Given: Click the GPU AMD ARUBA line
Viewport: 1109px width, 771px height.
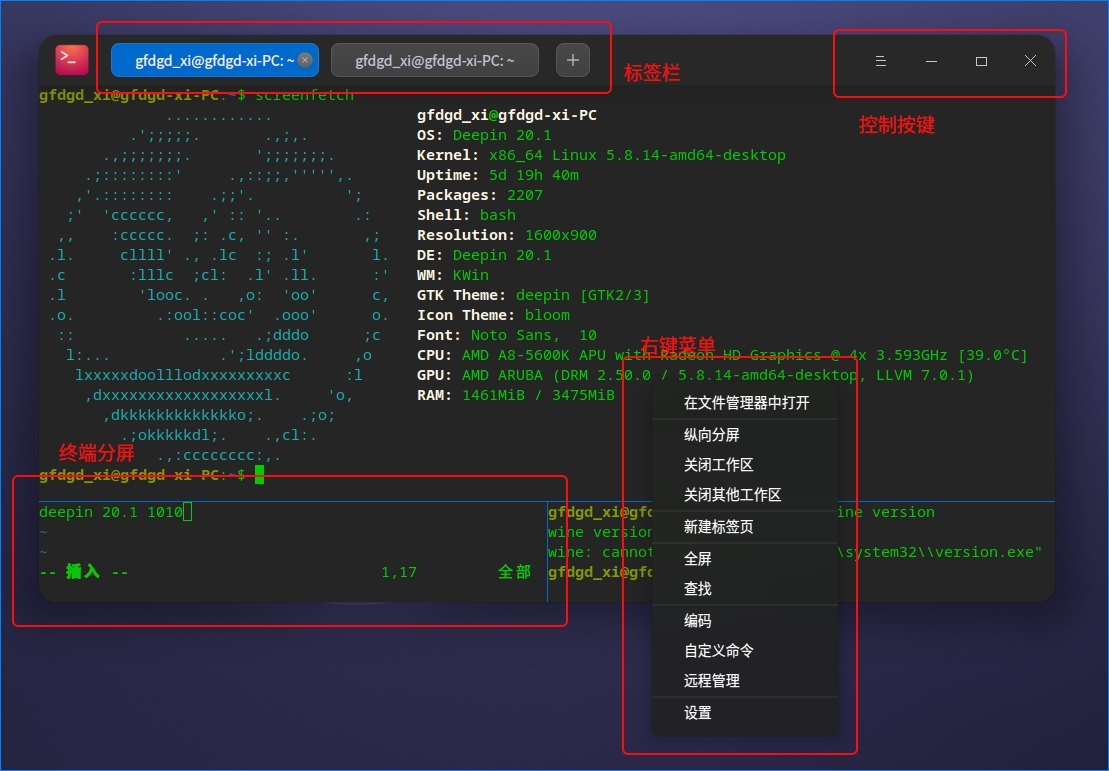Looking at the screenshot, I should 695,375.
